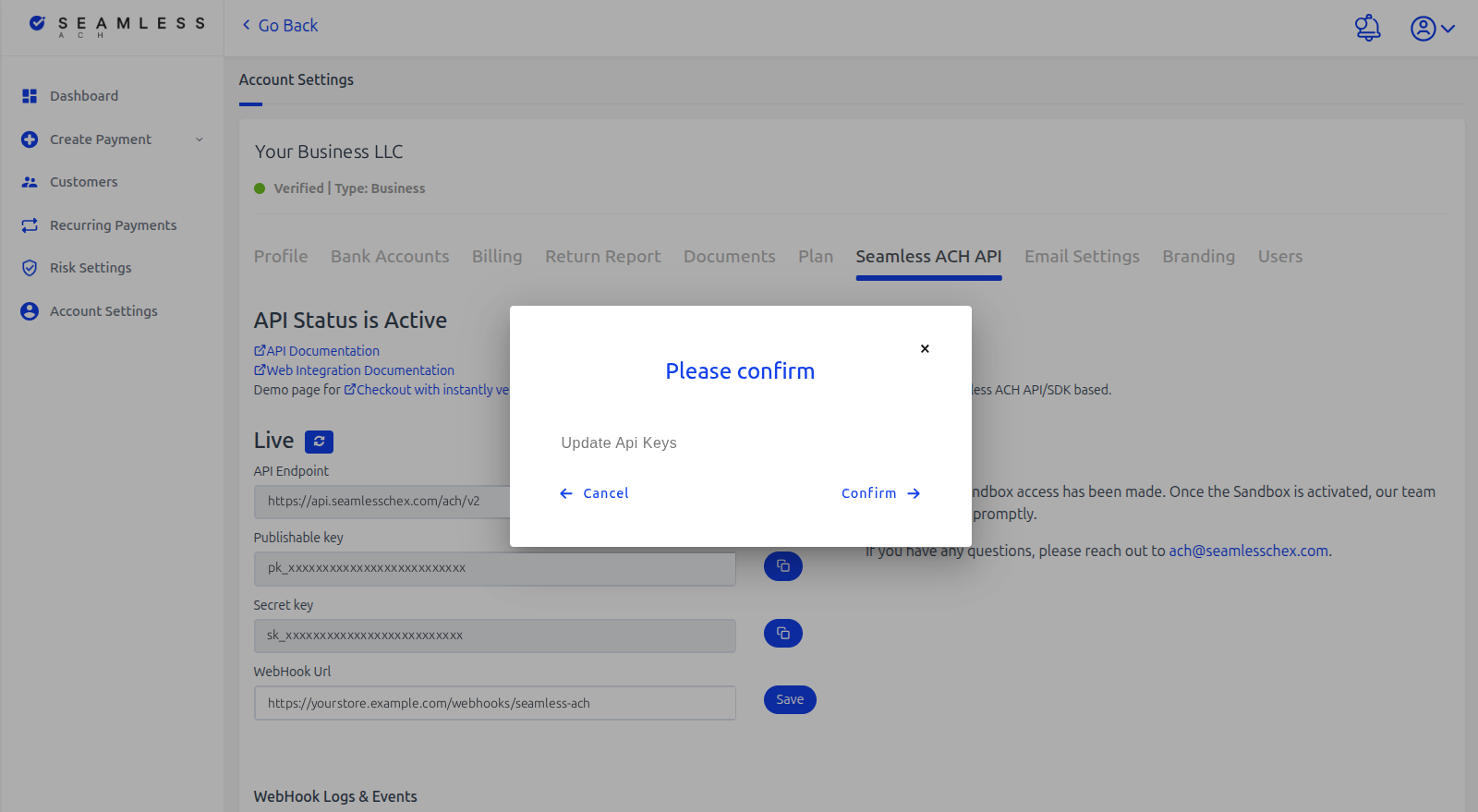Switch to the Bank Accounts tab

click(x=390, y=257)
